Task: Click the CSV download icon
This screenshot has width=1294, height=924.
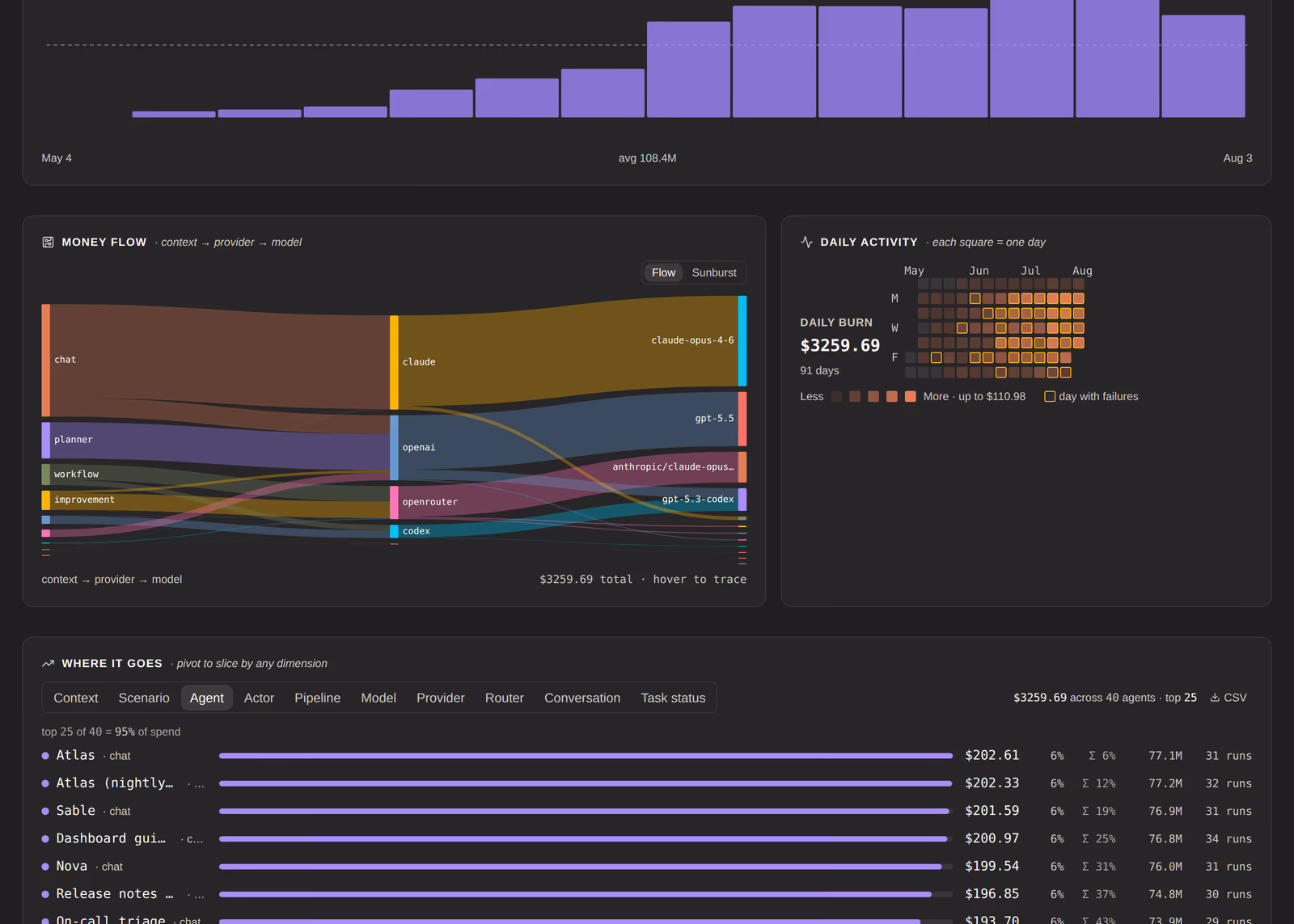Action: [x=1215, y=698]
